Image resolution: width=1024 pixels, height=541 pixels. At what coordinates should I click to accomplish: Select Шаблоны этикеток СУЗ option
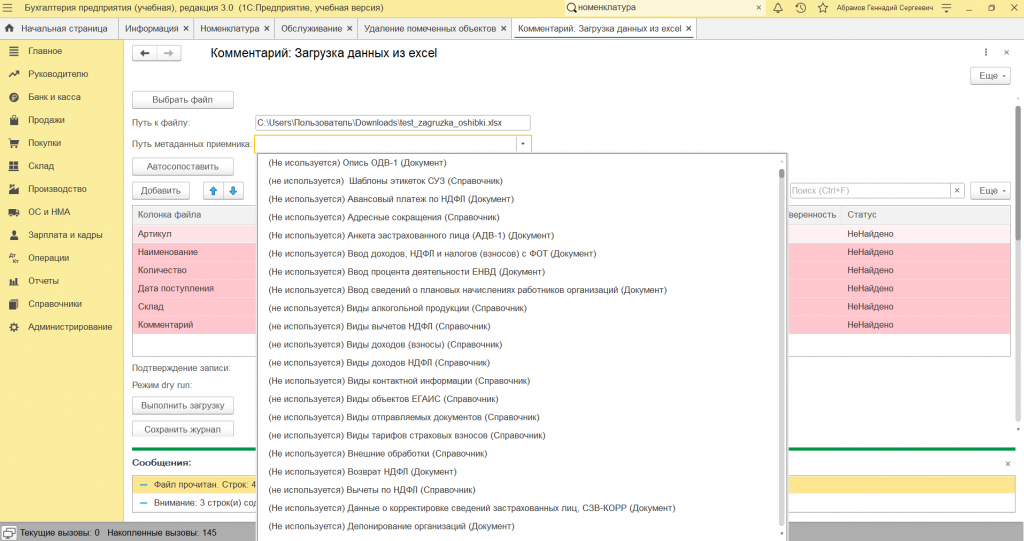click(x=385, y=181)
